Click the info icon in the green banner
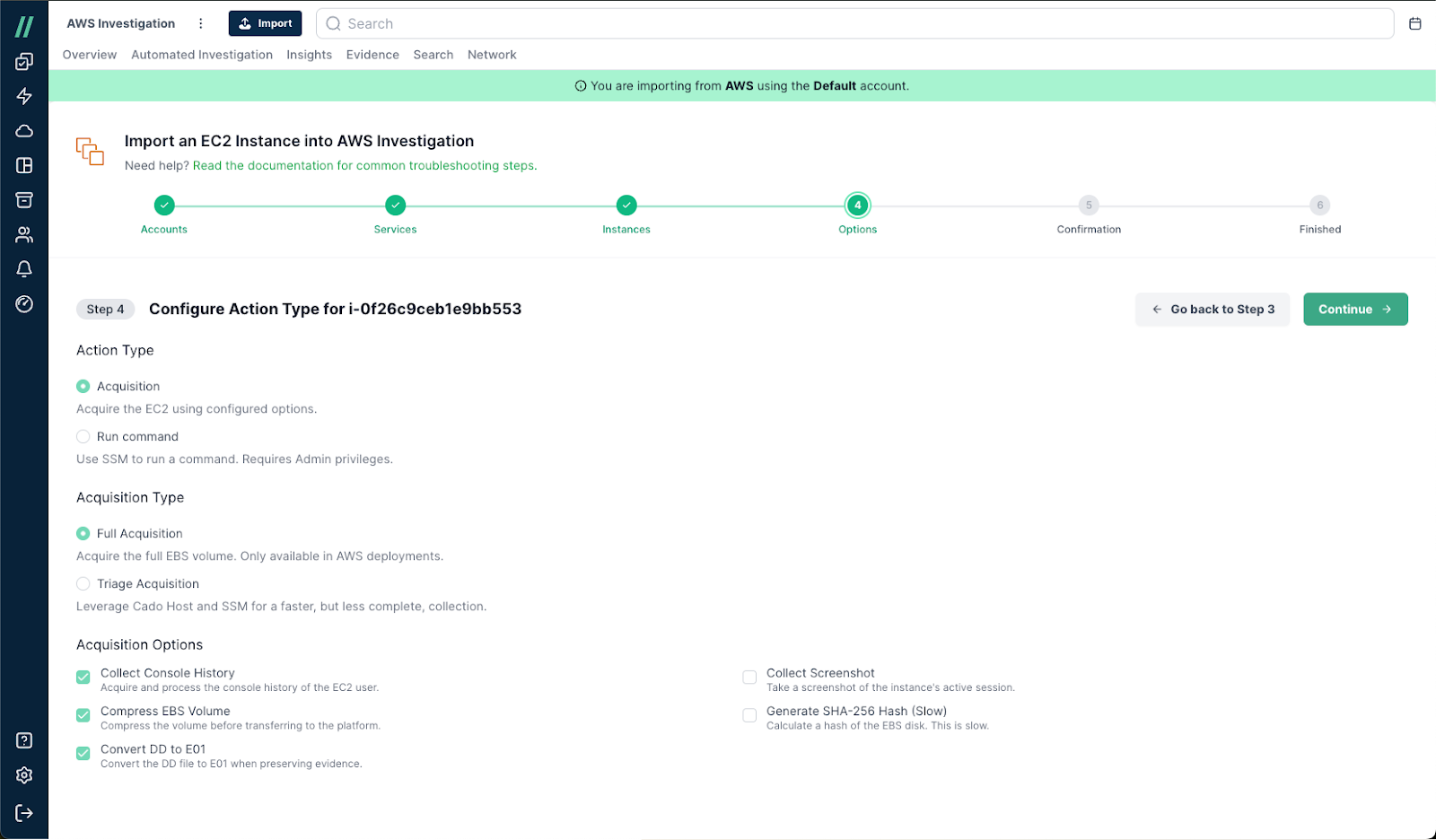This screenshot has width=1436, height=840. click(x=581, y=86)
